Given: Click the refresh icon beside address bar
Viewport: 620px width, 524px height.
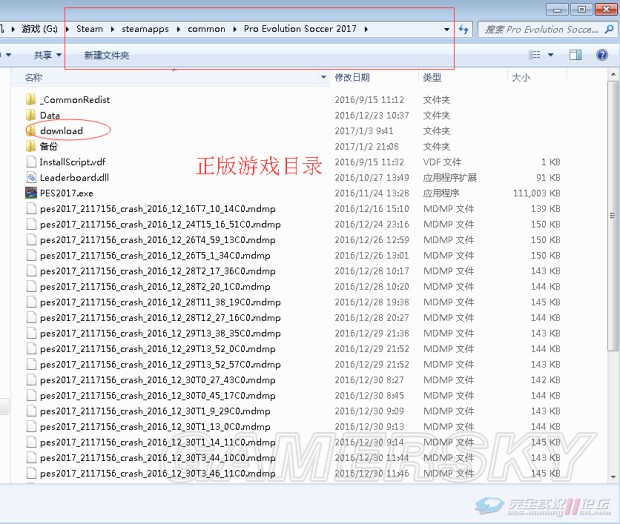Looking at the screenshot, I should [463, 30].
